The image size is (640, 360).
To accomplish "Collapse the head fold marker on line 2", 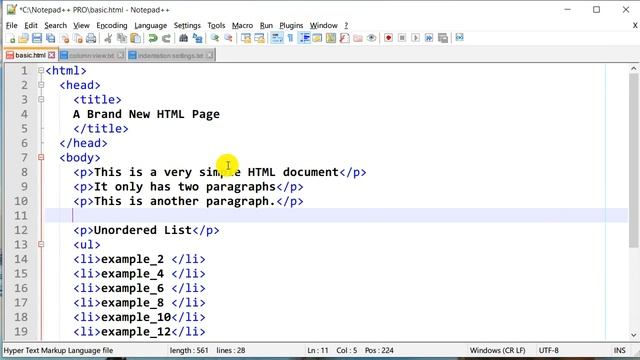I will (41, 85).
